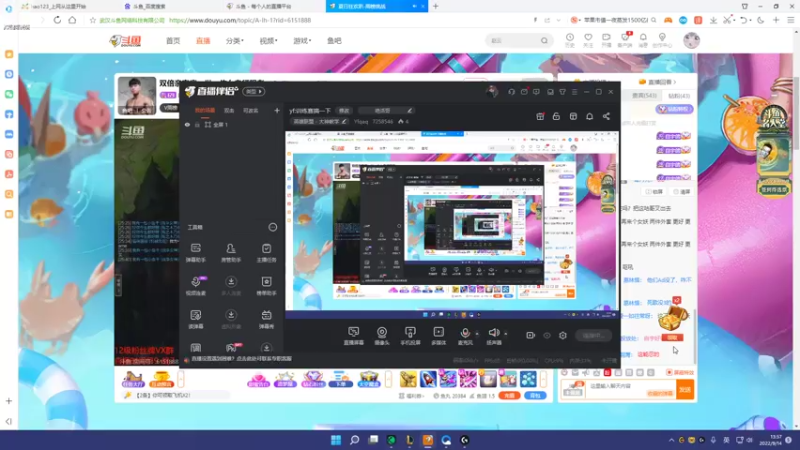
Task: Open the 分类 dropdown in Douyu nav
Action: (235, 40)
